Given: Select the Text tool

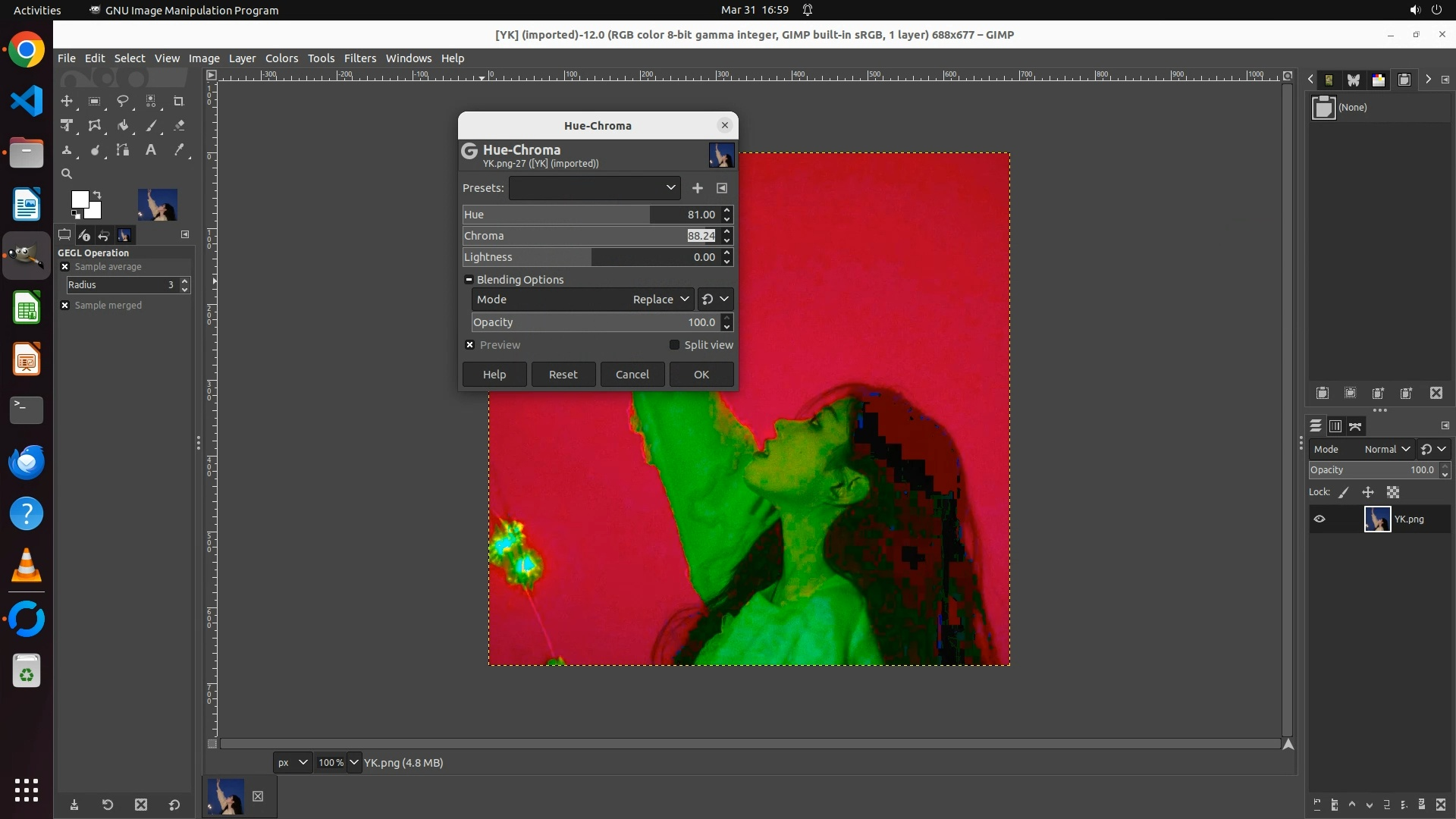Looking at the screenshot, I should [x=151, y=150].
